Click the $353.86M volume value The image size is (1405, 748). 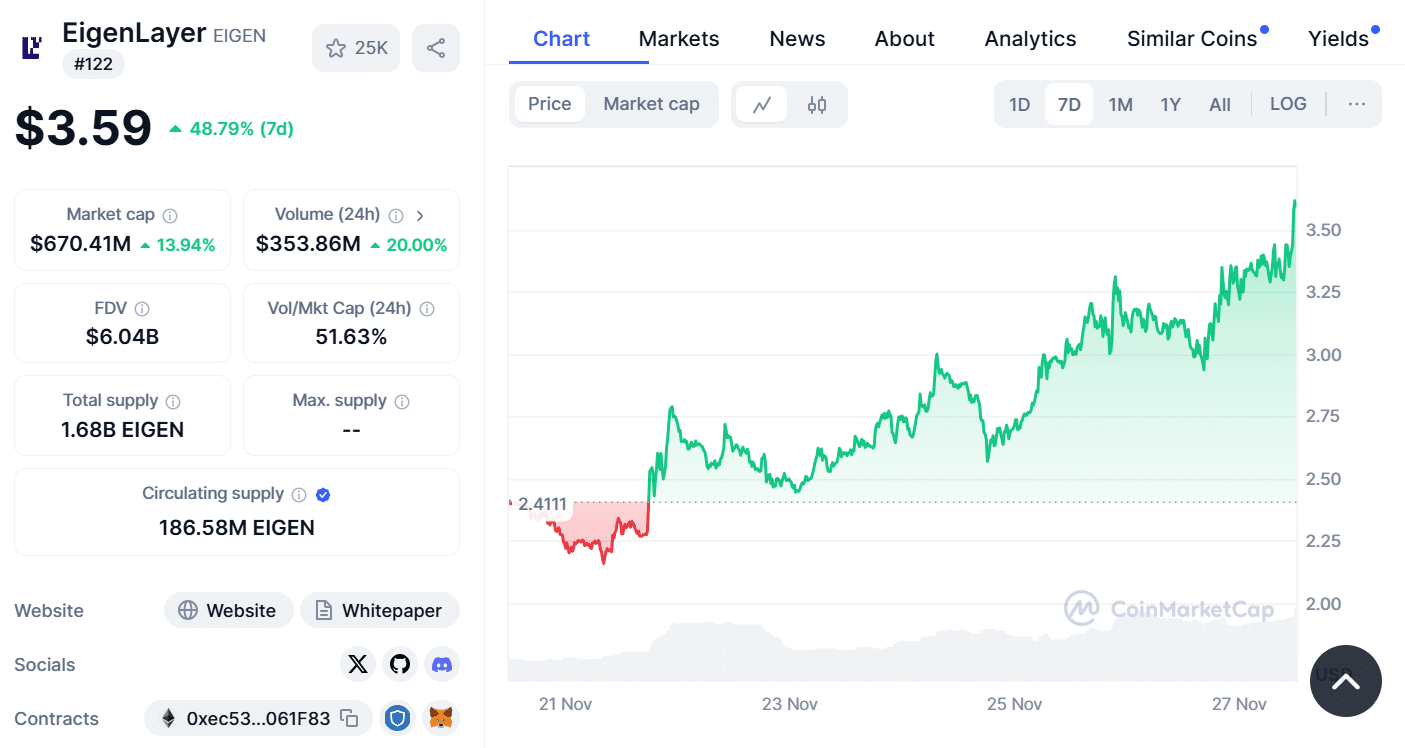tap(308, 244)
